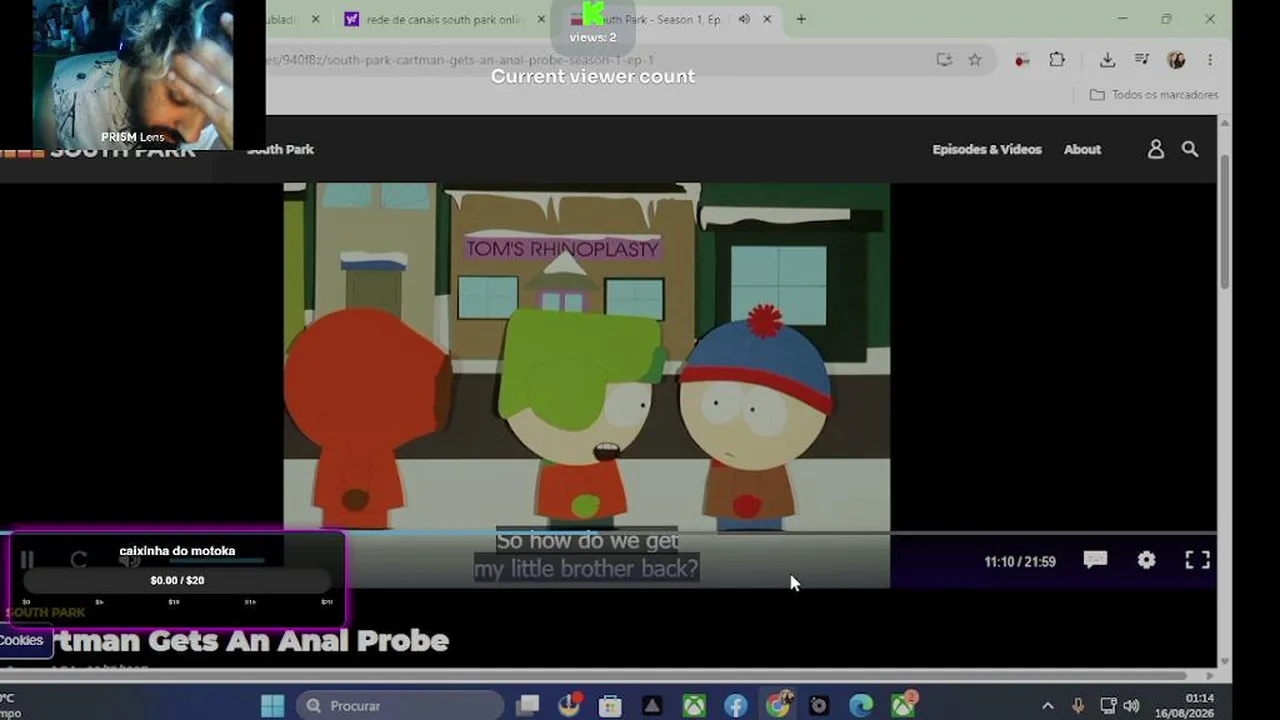Click the taskbar Procurar search box

400,706
